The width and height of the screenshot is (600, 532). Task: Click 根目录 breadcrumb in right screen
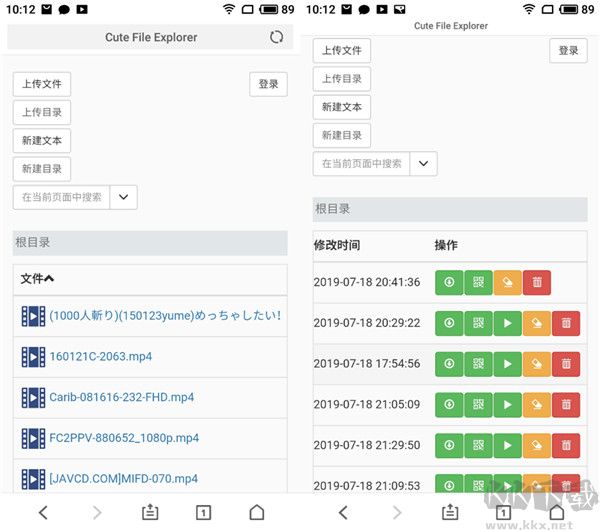[x=333, y=209]
